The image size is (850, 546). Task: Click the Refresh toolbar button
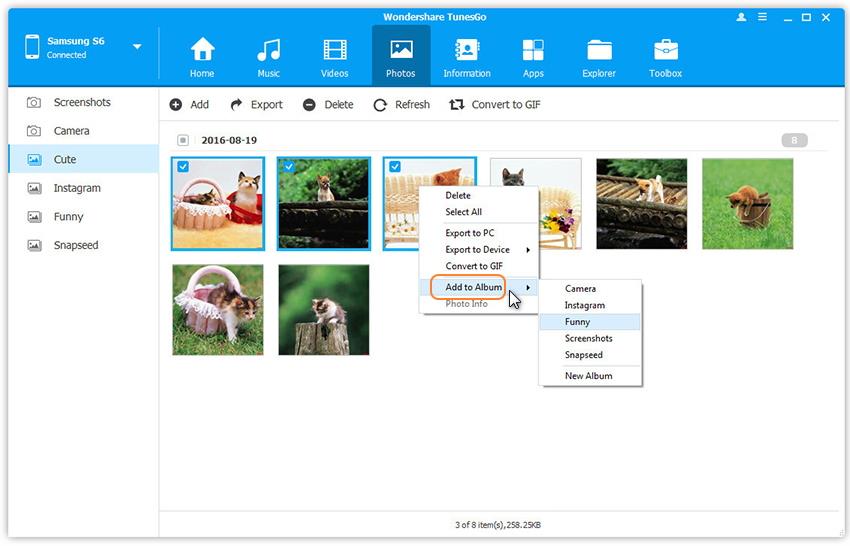coord(402,105)
